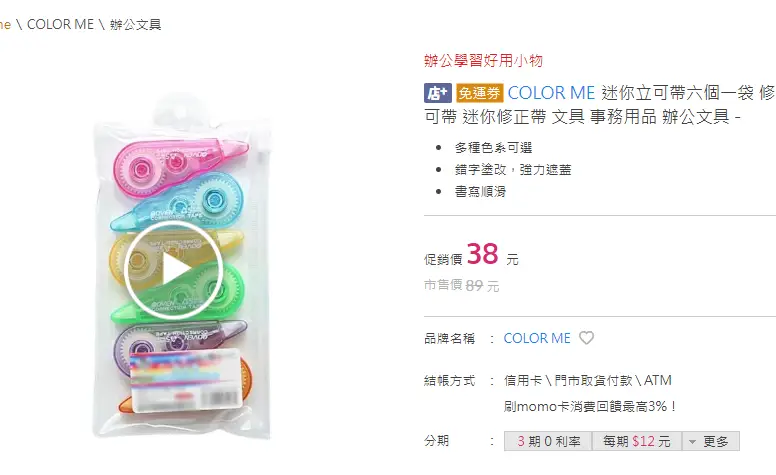The image size is (776, 475).
Task: Click the COLOR ME link in the product title
Action: click(551, 93)
